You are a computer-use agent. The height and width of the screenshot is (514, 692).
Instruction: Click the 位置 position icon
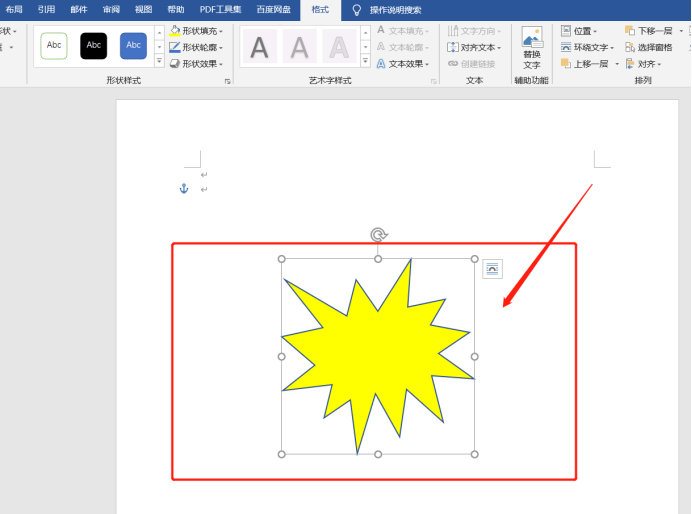(566, 30)
